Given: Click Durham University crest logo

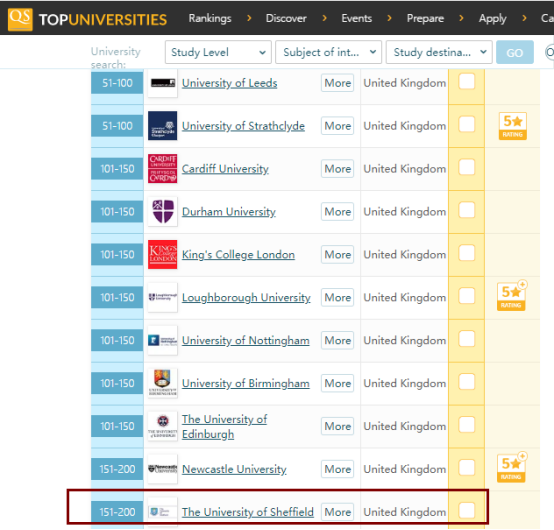Looking at the screenshot, I should (x=163, y=211).
